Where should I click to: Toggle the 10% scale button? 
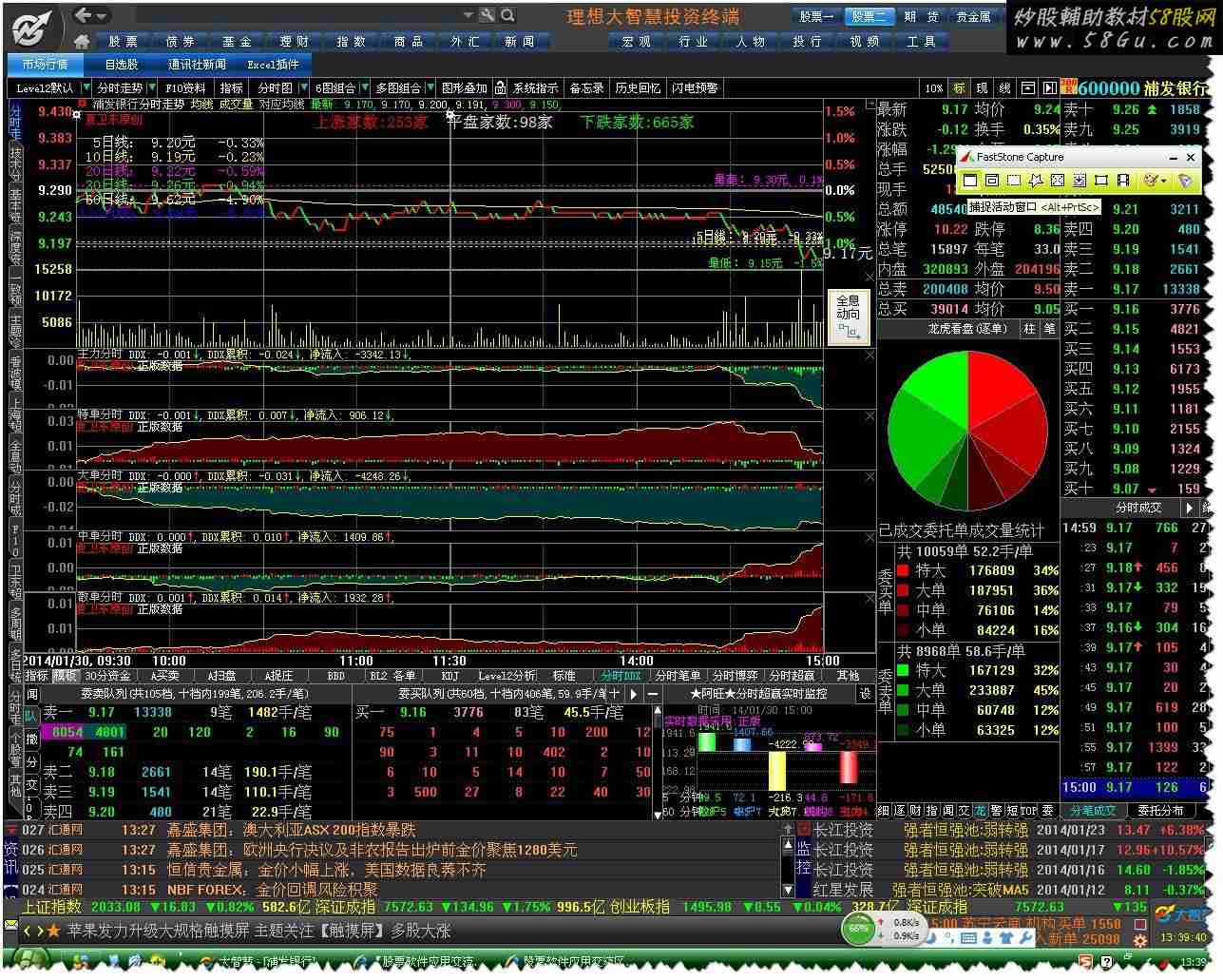pyautogui.click(x=933, y=87)
